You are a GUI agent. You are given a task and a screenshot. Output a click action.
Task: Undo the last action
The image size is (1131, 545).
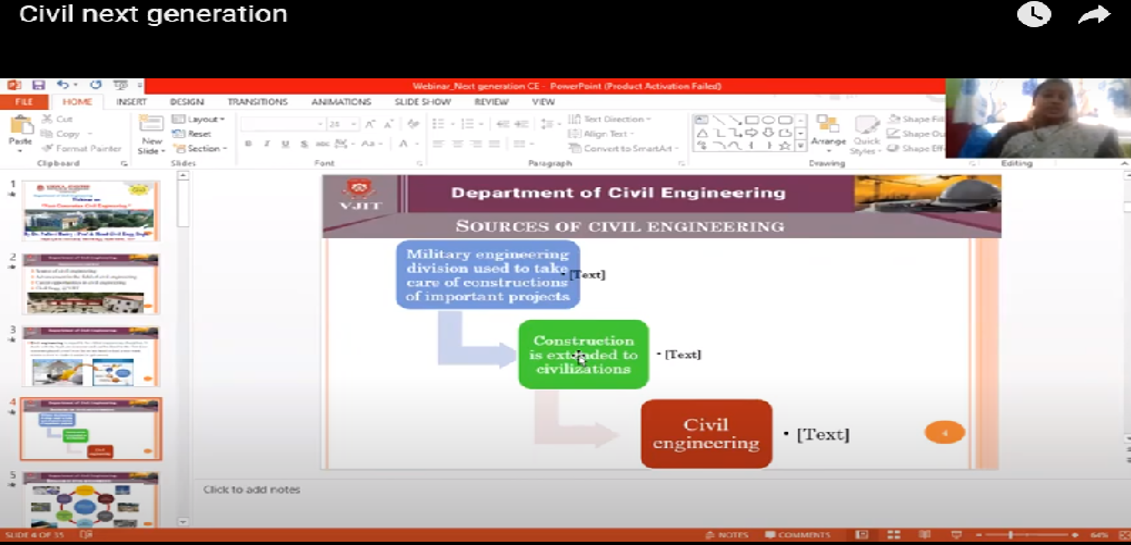[x=62, y=85]
